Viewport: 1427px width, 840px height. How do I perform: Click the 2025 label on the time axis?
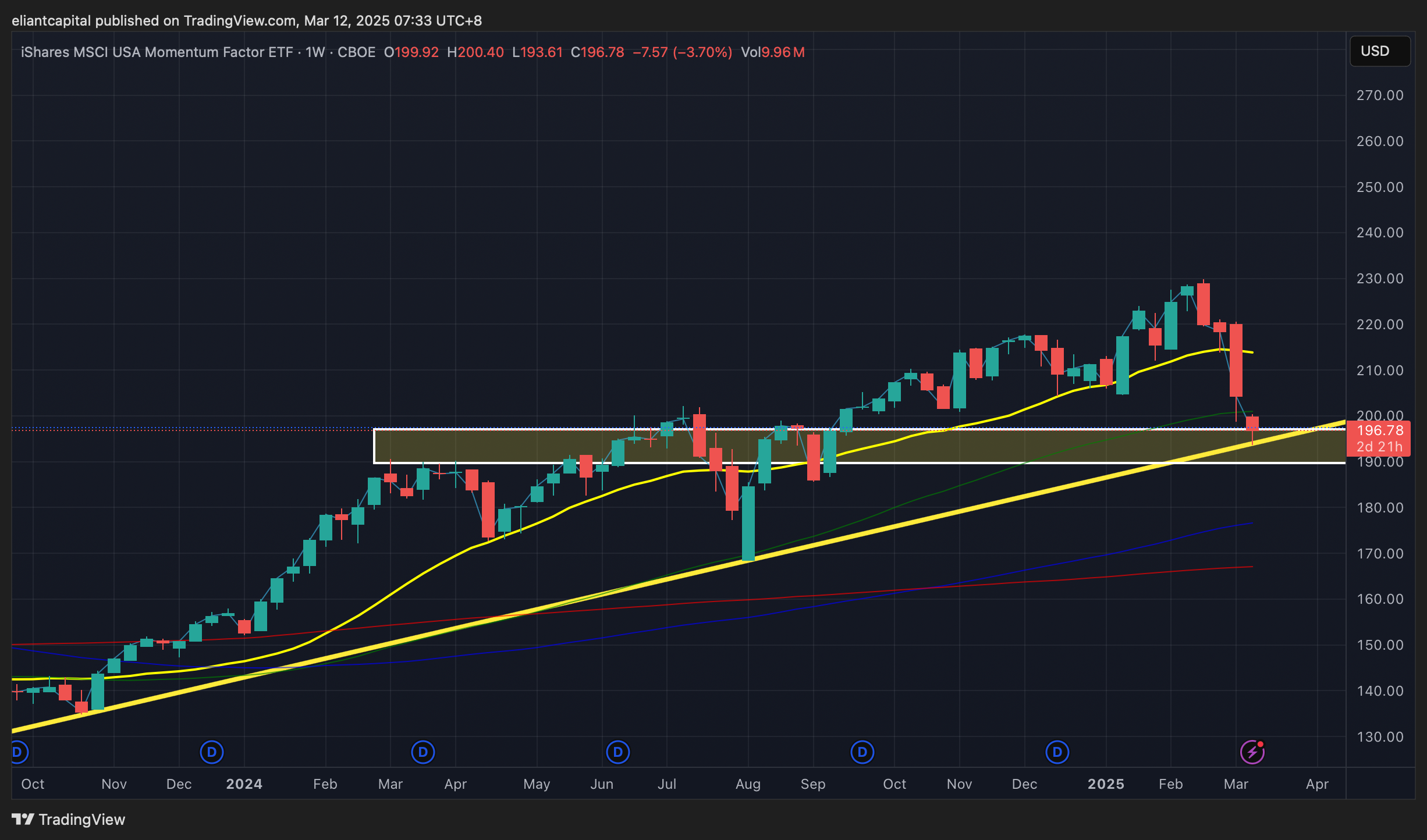coord(1106,784)
